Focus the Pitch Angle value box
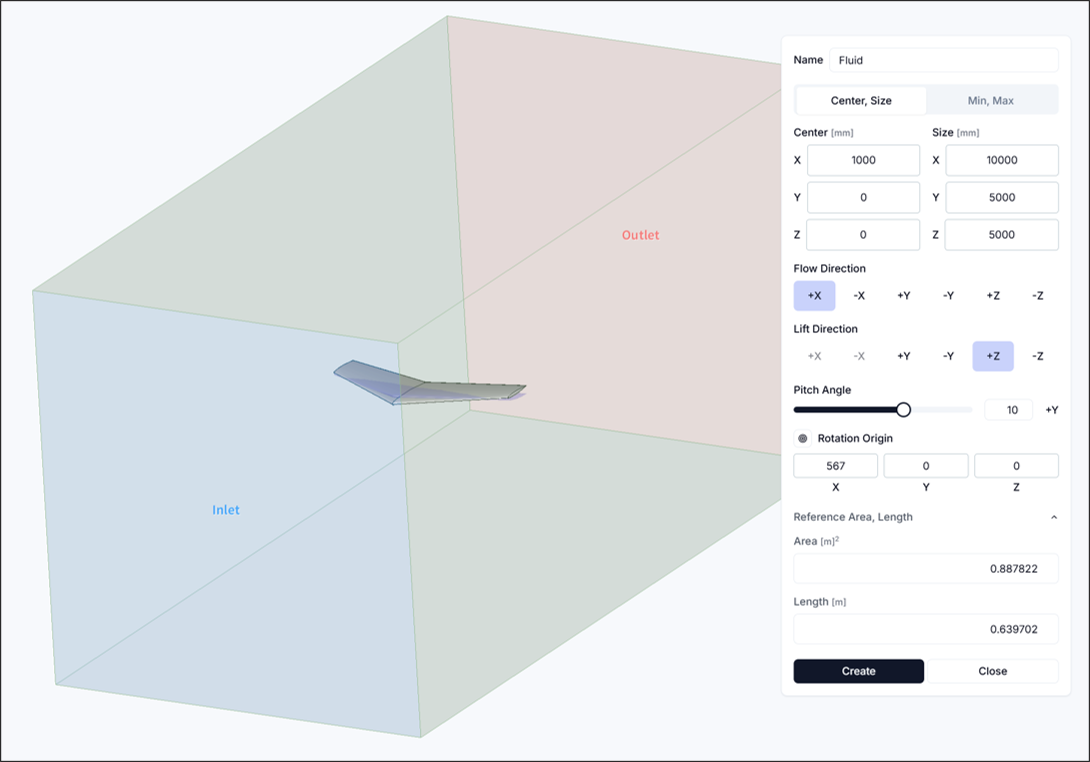The width and height of the screenshot is (1090, 762). [1008, 410]
